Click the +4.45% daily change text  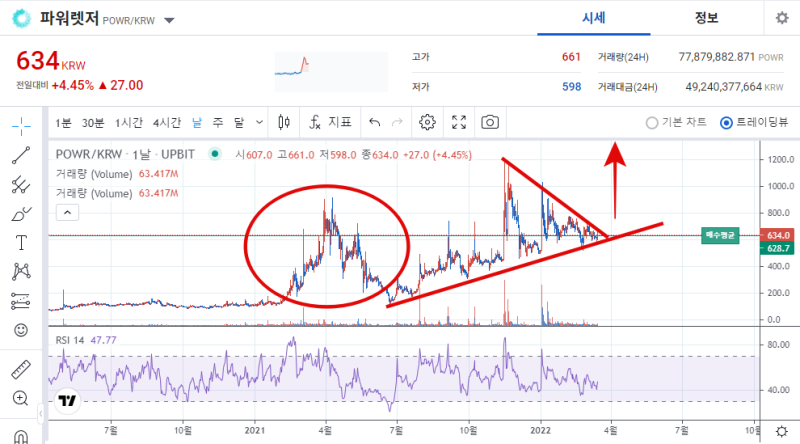[72, 85]
